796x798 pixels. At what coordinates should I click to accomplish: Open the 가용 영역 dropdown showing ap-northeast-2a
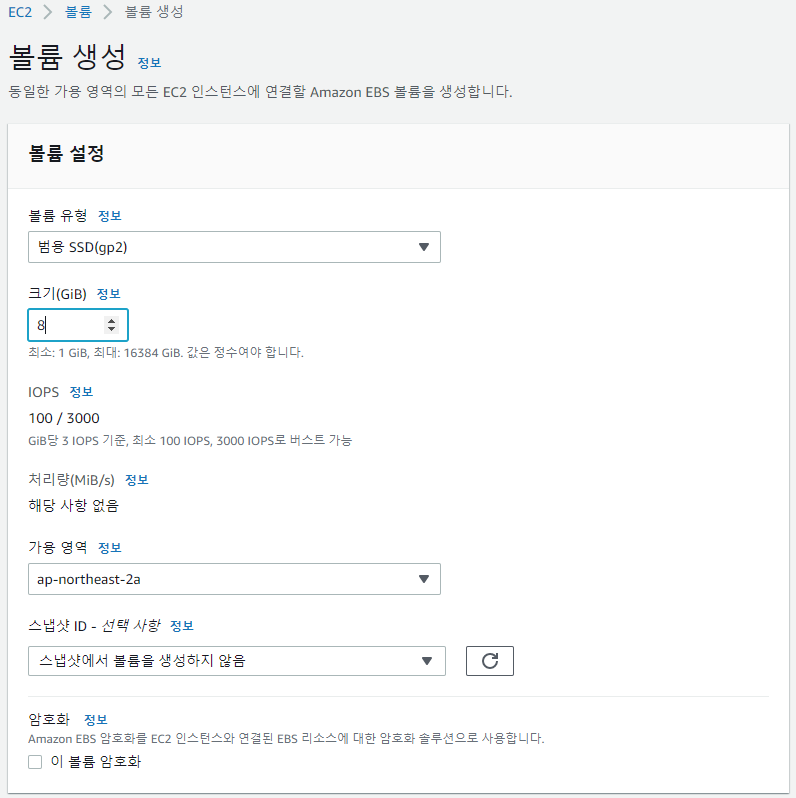(234, 579)
